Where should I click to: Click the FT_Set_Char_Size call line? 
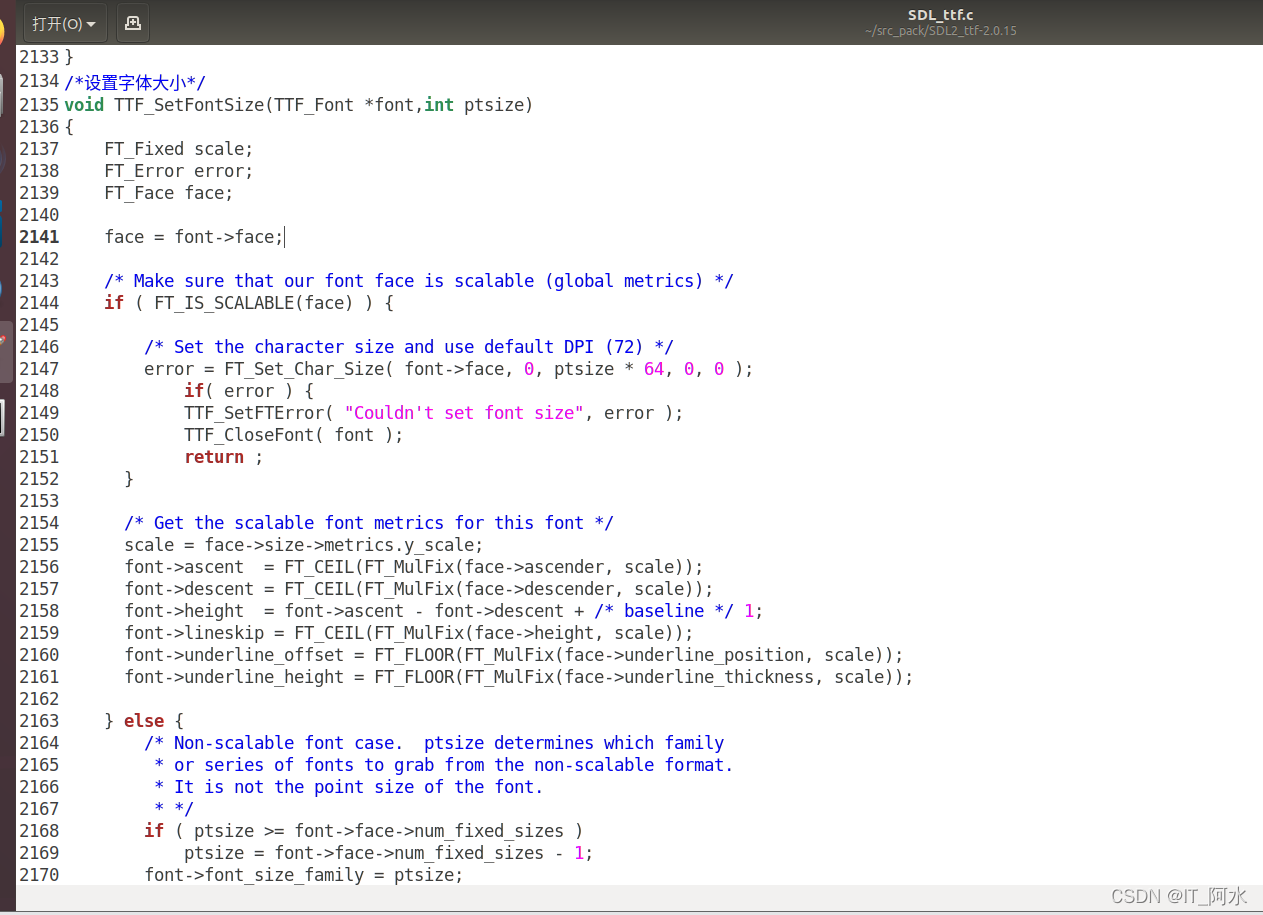click(449, 369)
